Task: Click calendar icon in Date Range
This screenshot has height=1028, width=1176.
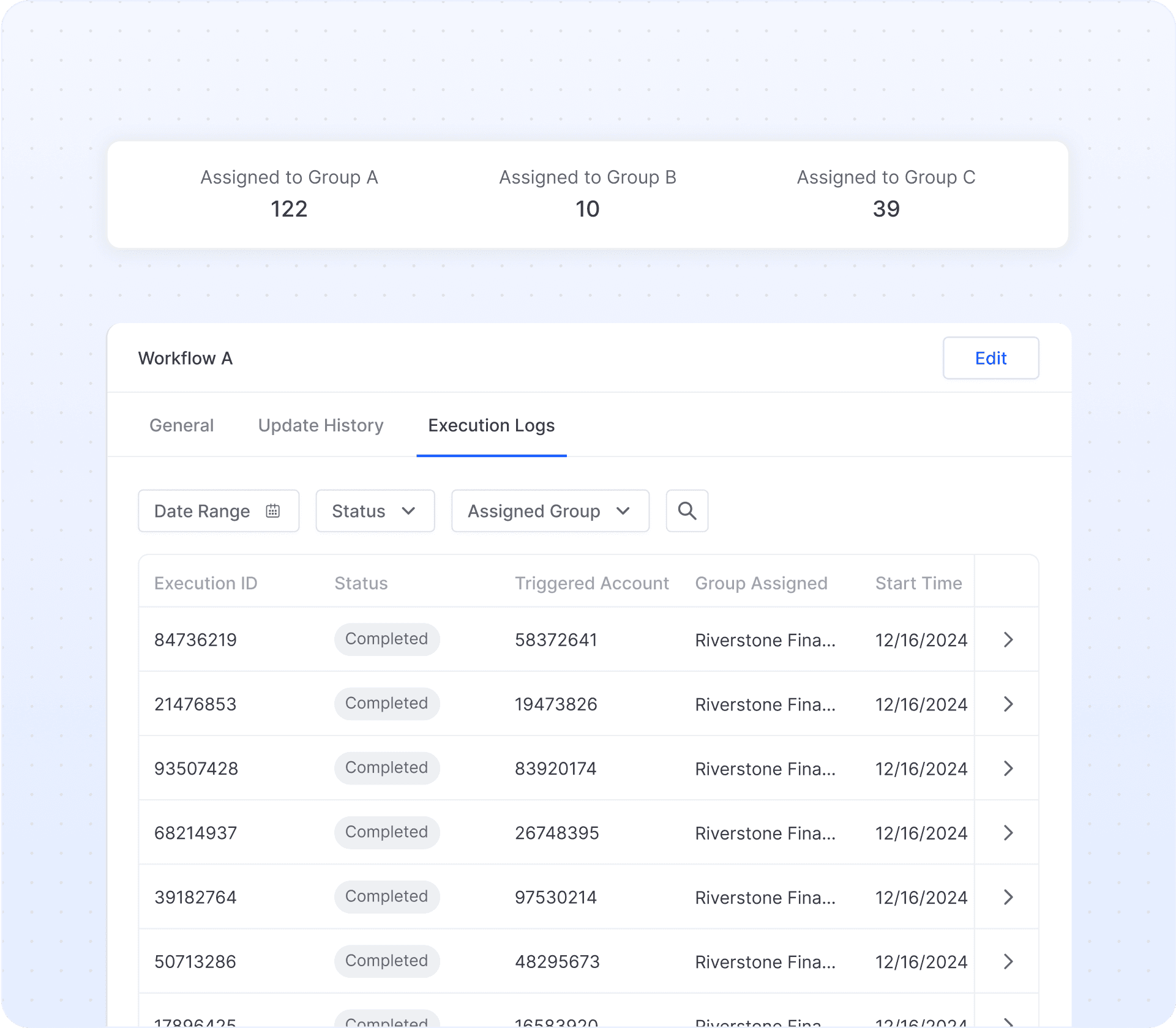Action: [x=273, y=511]
